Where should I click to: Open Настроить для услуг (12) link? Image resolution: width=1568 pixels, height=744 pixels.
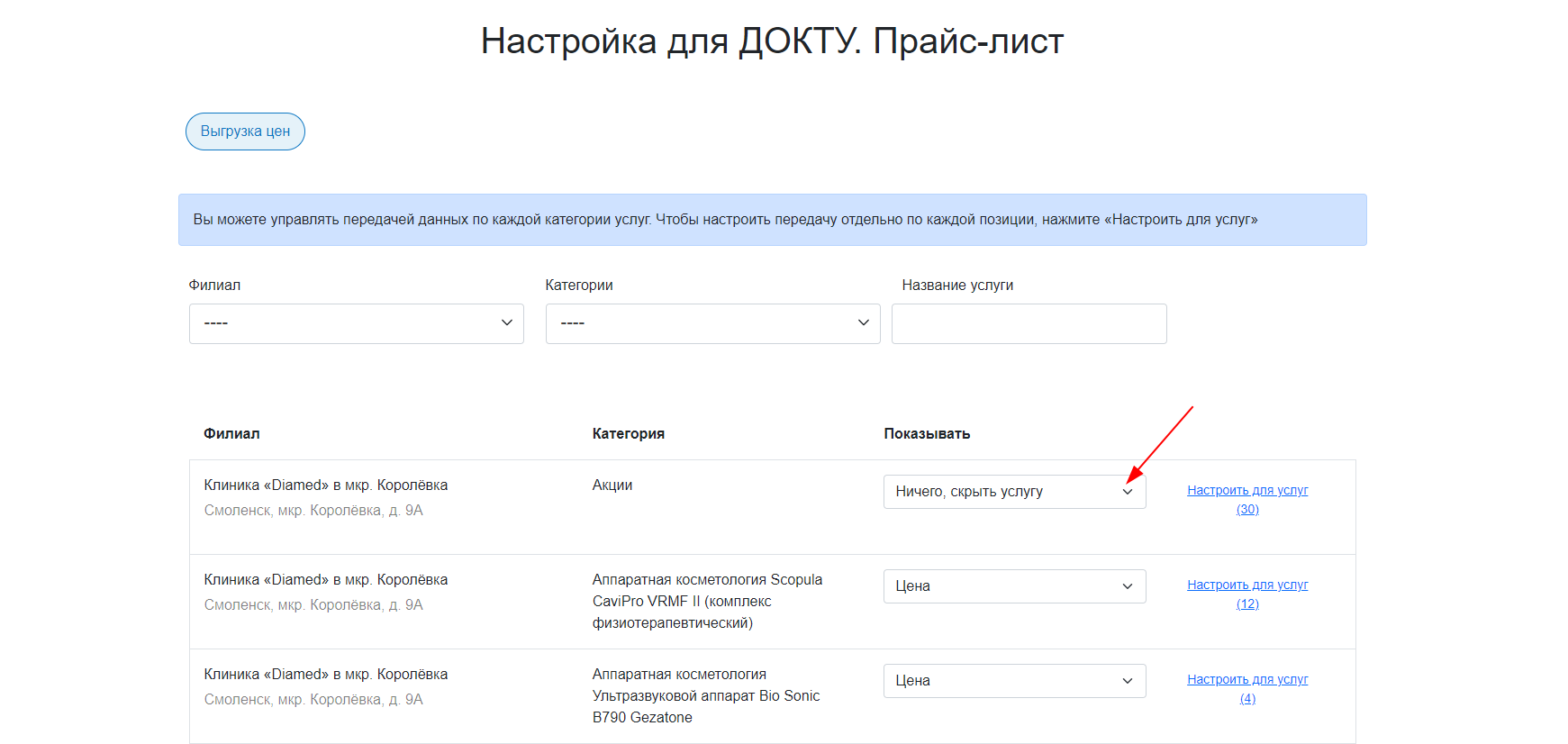(1247, 594)
